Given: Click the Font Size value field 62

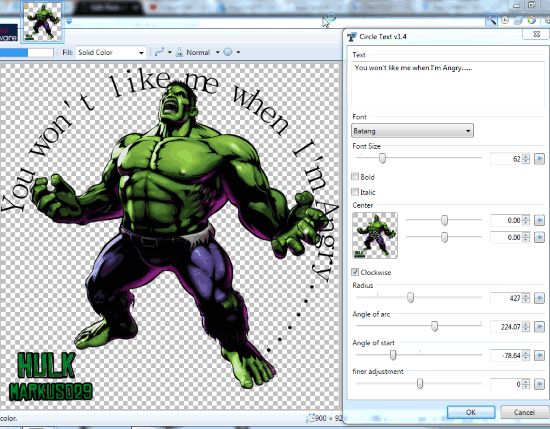Looking at the screenshot, I should click(506, 159).
